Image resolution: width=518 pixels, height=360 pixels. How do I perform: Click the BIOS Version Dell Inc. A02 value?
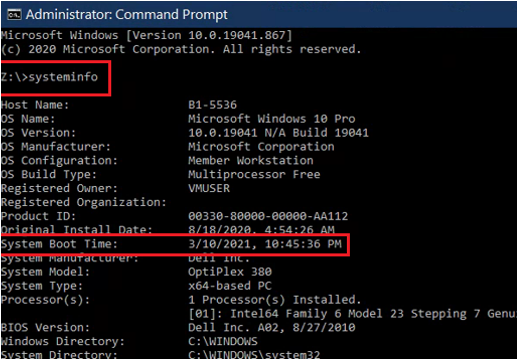tap(272, 328)
